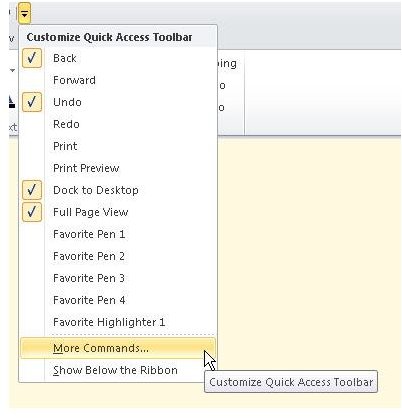Click the font color icon behind menu

click(12, 102)
